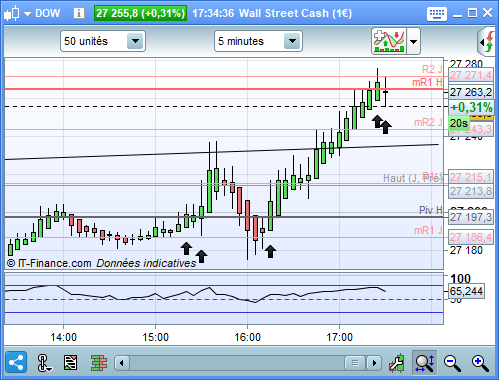
Task: Click the zoom in magnifier
Action: (x=480, y=363)
